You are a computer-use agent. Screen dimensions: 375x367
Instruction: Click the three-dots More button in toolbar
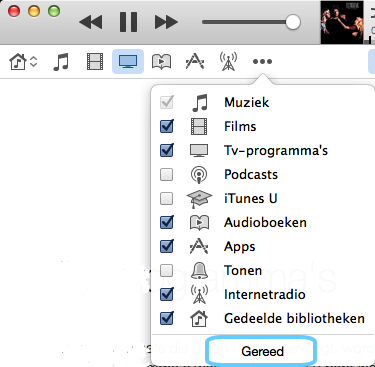pyautogui.click(x=262, y=62)
